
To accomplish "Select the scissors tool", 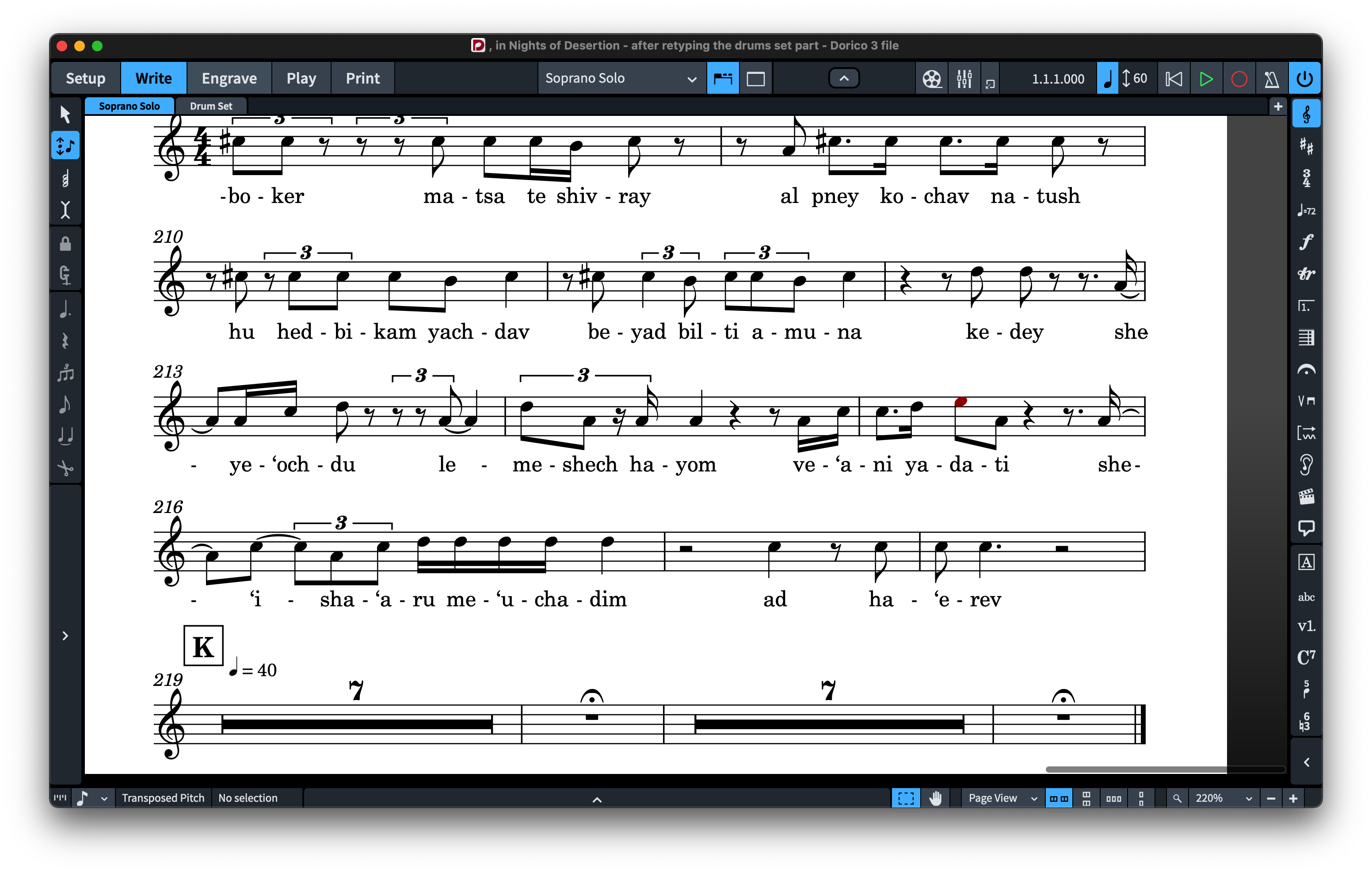I will [x=65, y=469].
